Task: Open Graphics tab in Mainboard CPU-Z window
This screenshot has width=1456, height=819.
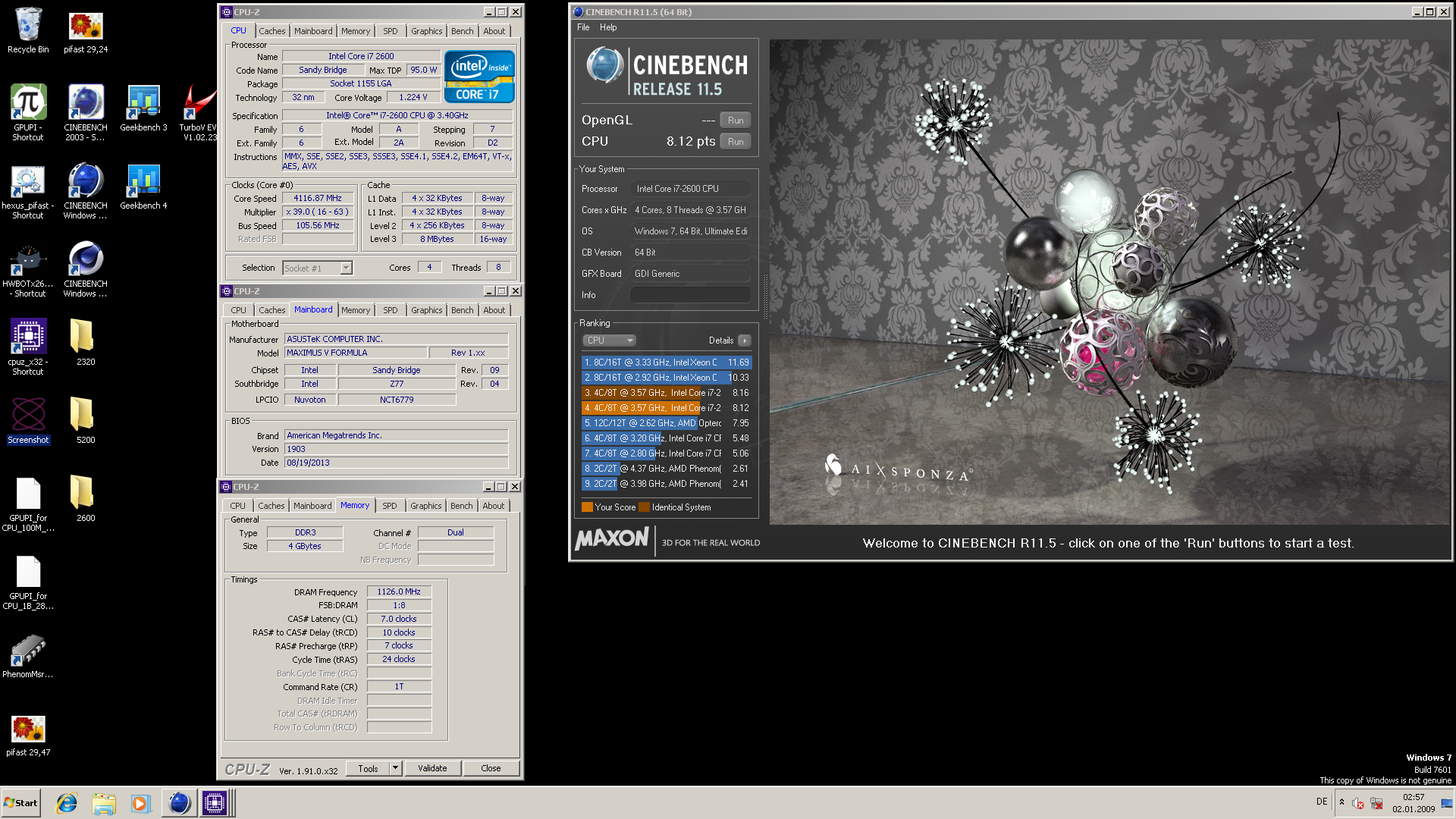Action: [x=426, y=310]
